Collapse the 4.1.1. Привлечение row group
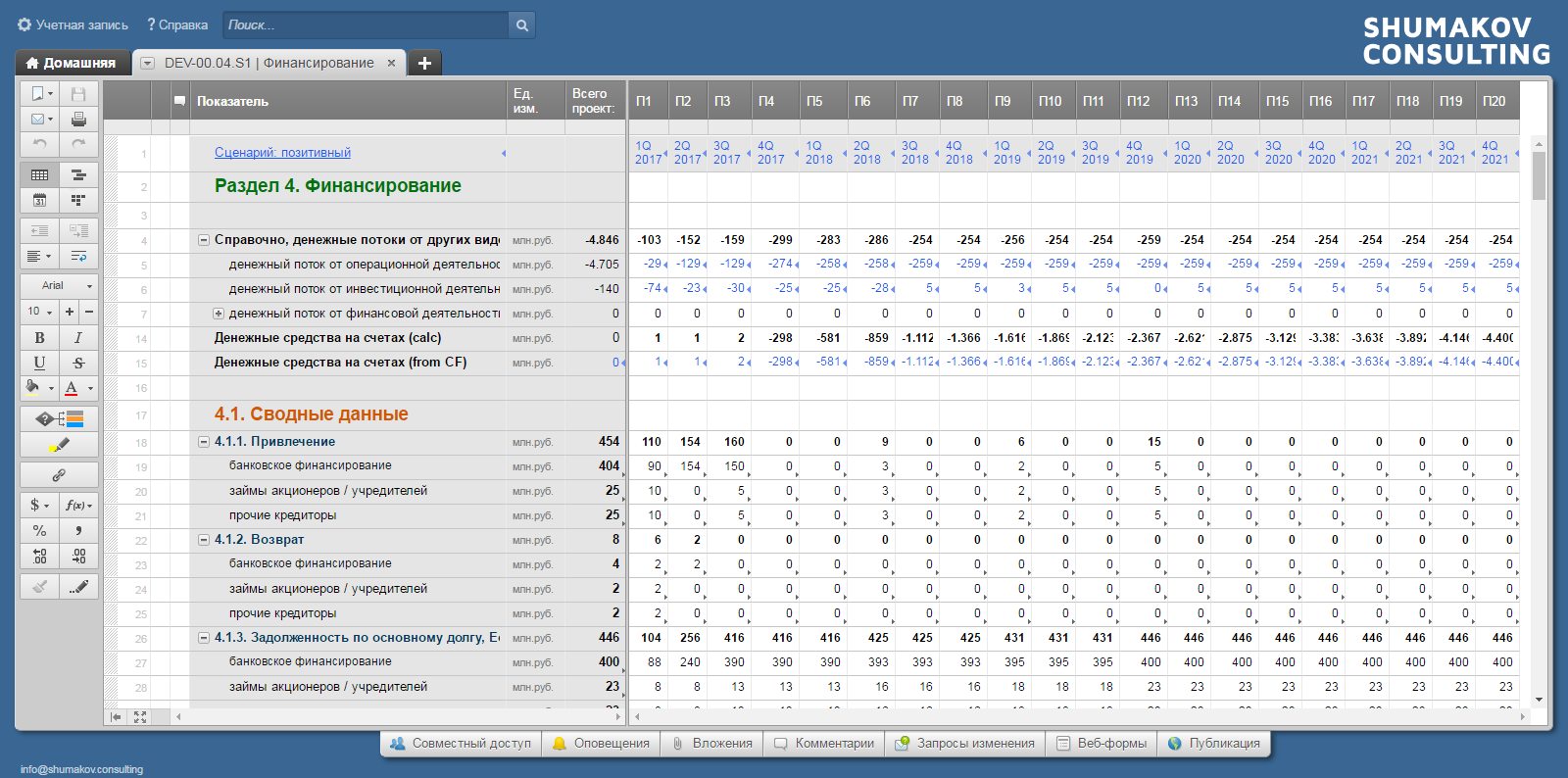 pyautogui.click(x=204, y=442)
